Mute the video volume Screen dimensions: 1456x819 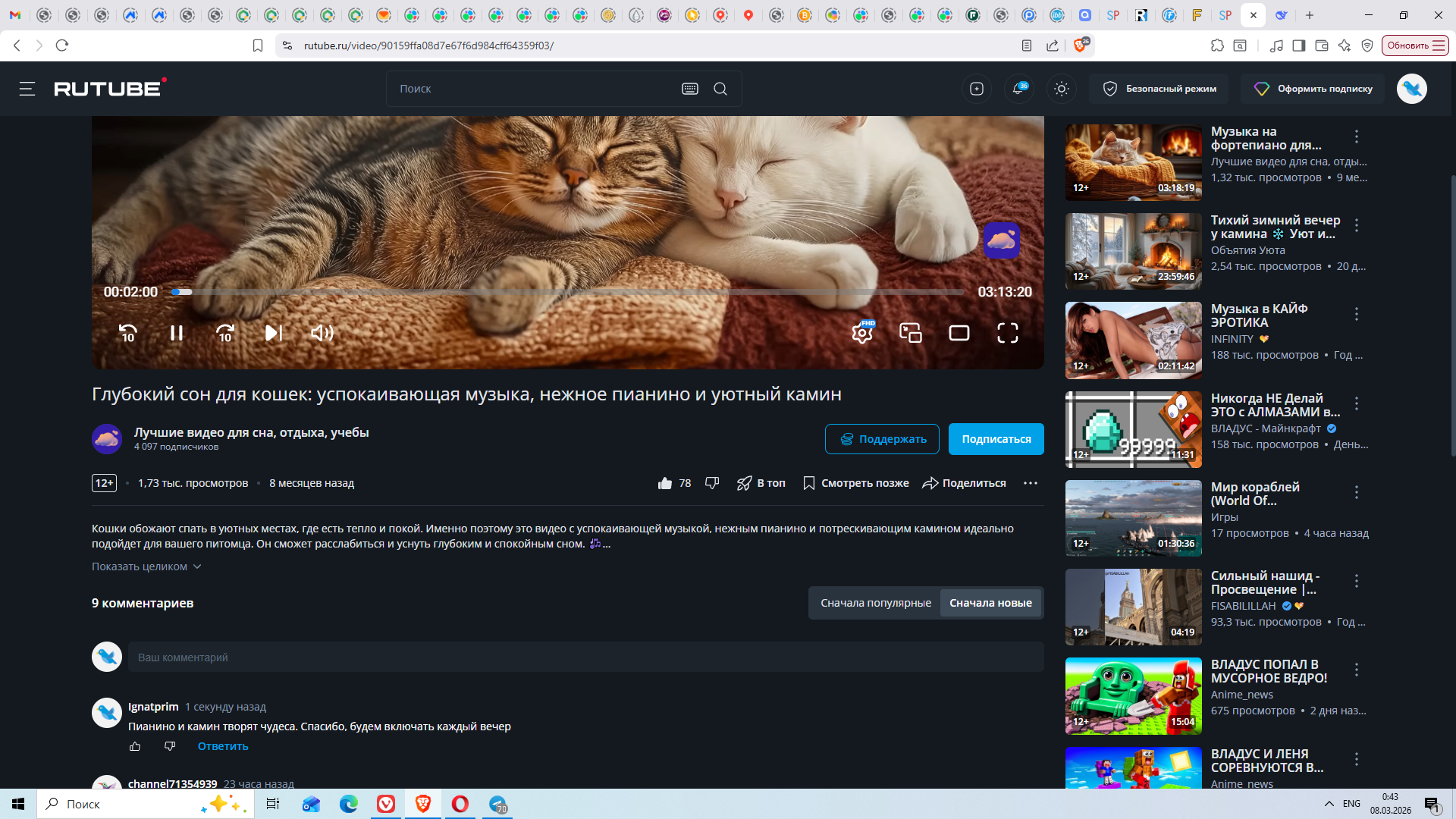[322, 333]
